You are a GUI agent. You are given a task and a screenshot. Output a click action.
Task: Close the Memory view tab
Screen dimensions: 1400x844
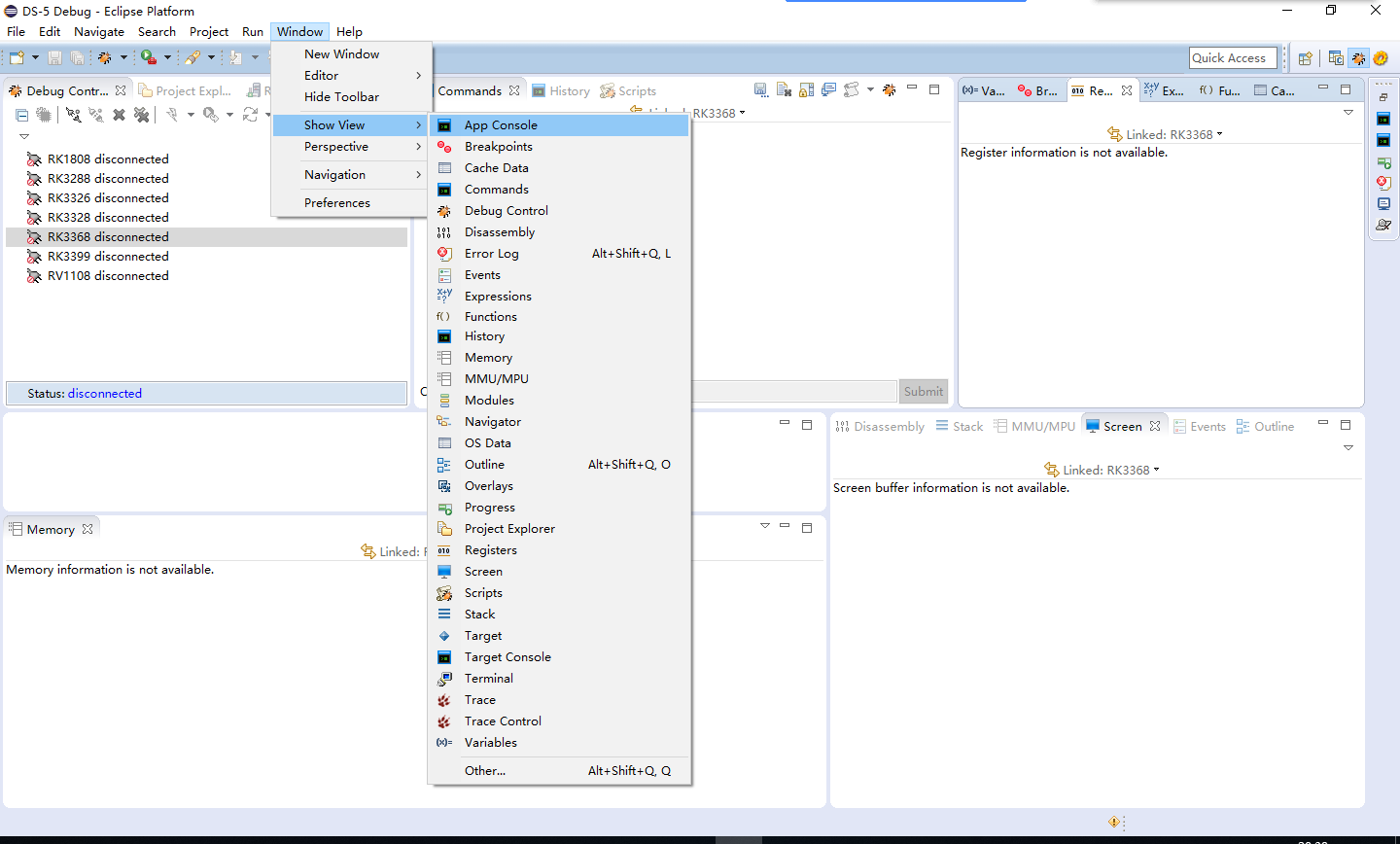[x=87, y=529]
